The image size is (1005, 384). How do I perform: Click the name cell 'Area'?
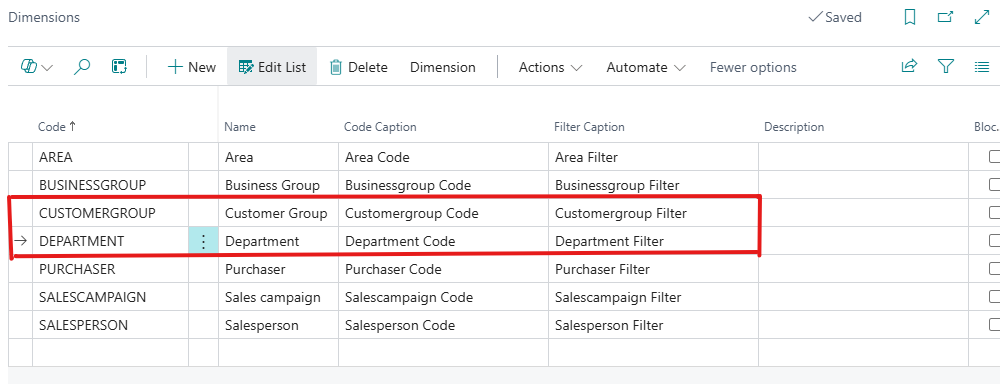pos(278,157)
